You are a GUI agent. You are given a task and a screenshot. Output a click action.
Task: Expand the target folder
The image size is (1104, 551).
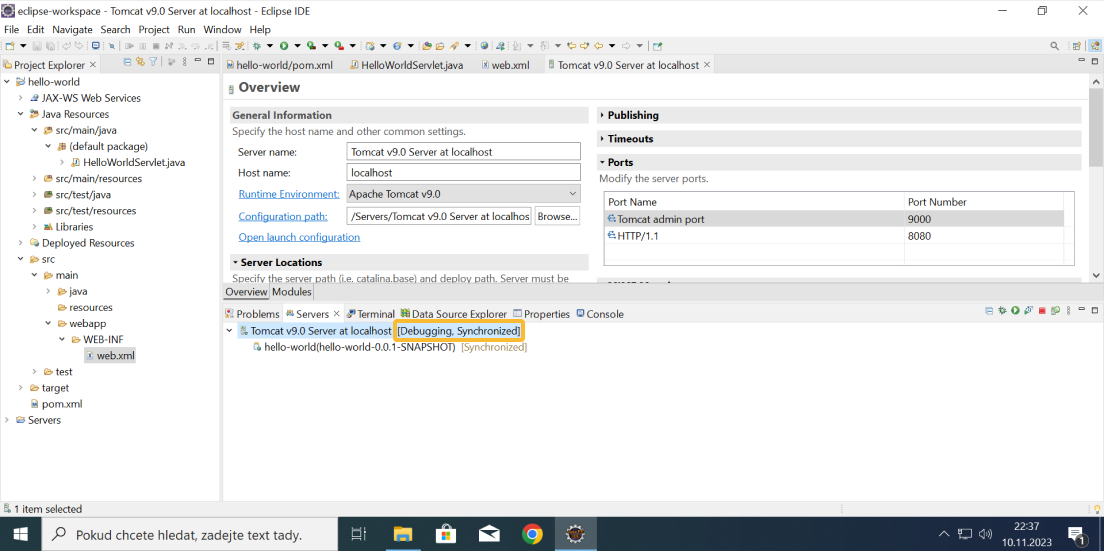tap(20, 388)
